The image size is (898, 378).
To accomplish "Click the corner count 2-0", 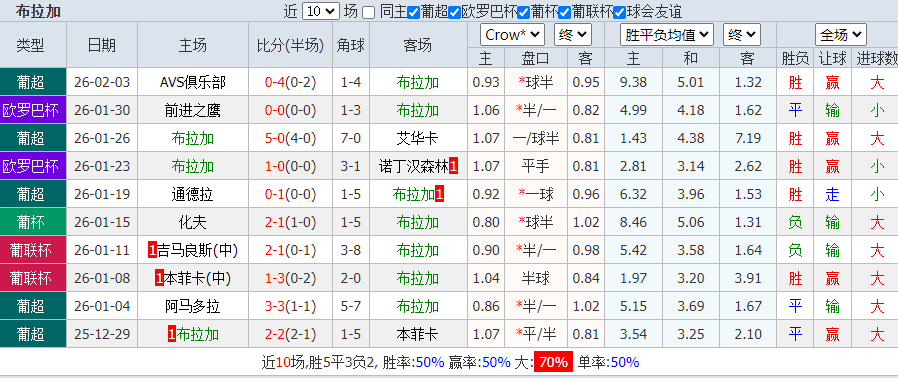I will tap(350, 278).
